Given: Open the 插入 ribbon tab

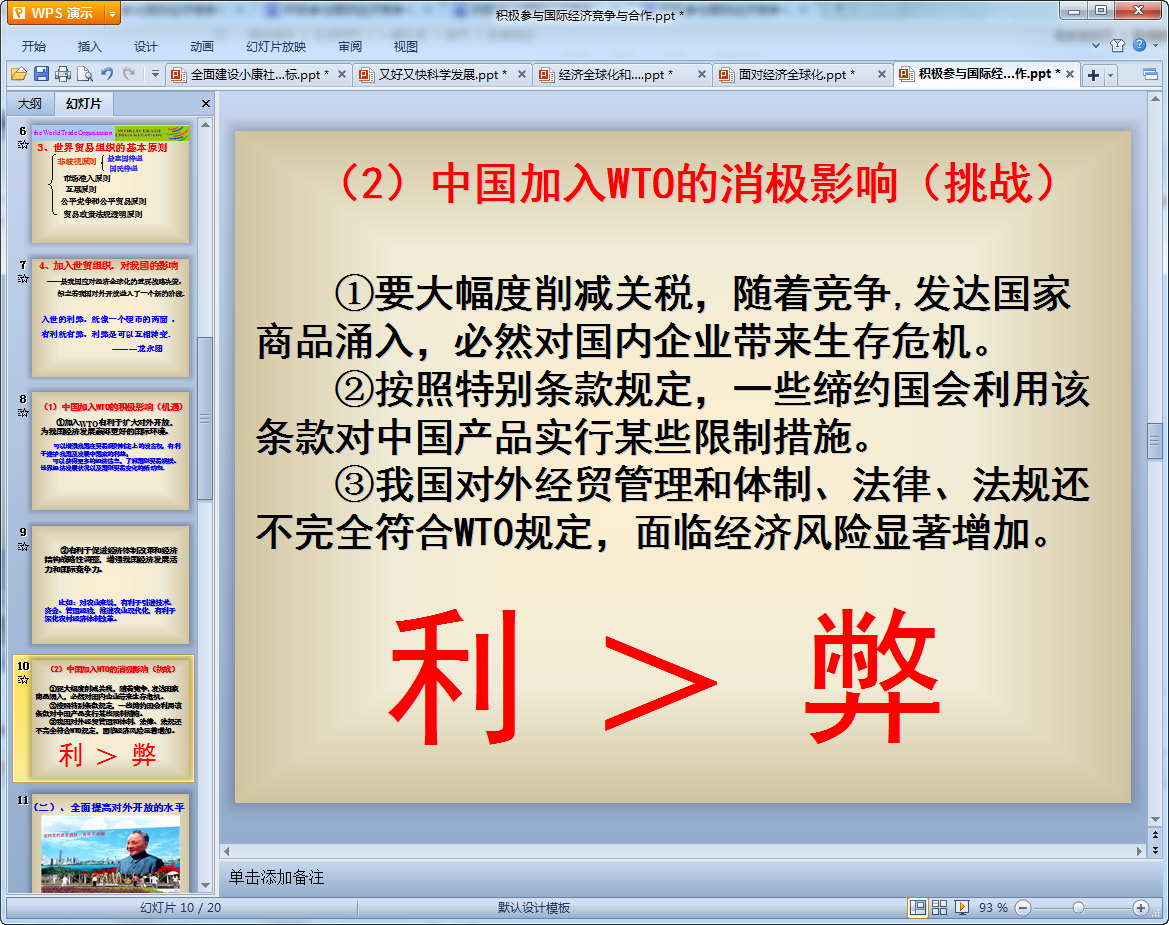Looking at the screenshot, I should (89, 46).
